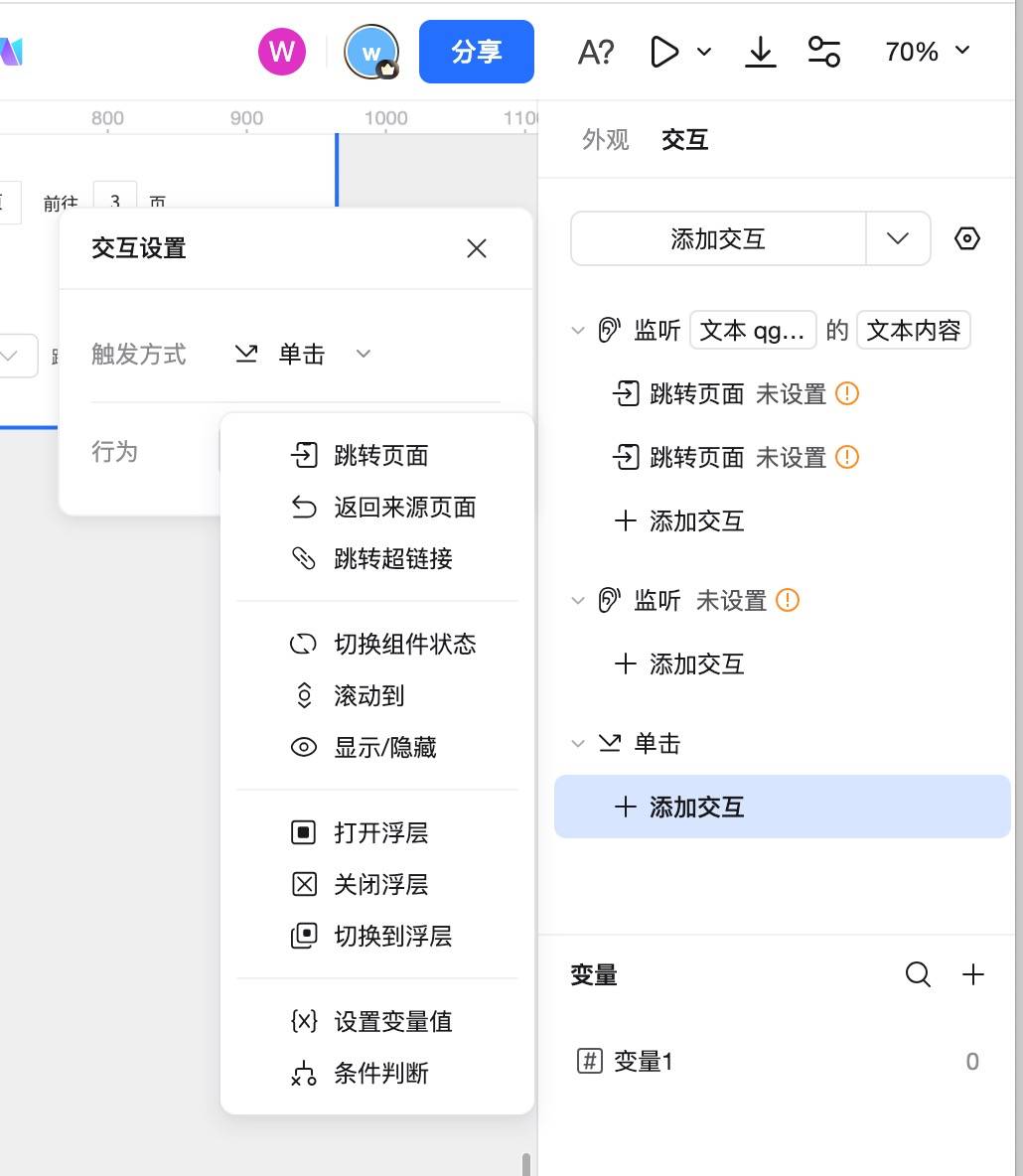Click 添加交互 under the first 监听 group
1023x1176 pixels.
coord(678,521)
